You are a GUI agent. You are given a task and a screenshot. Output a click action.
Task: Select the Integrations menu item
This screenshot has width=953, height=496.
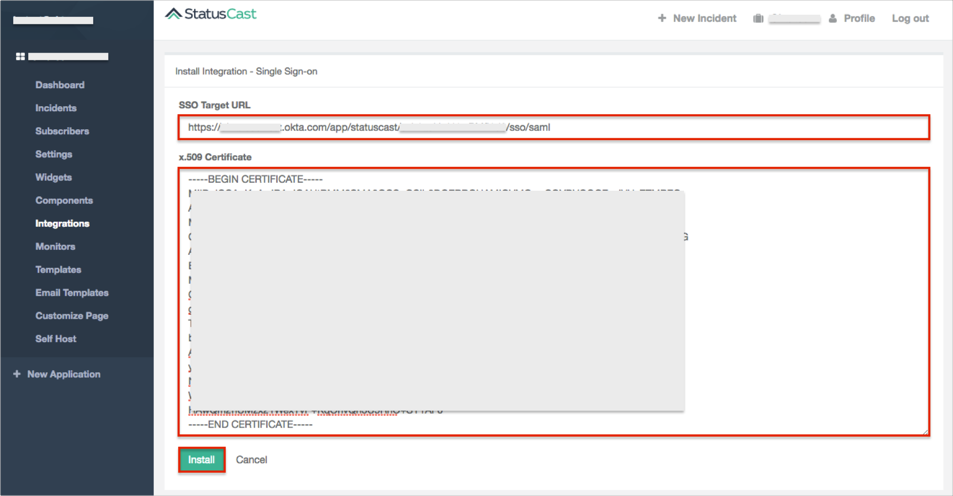point(62,223)
